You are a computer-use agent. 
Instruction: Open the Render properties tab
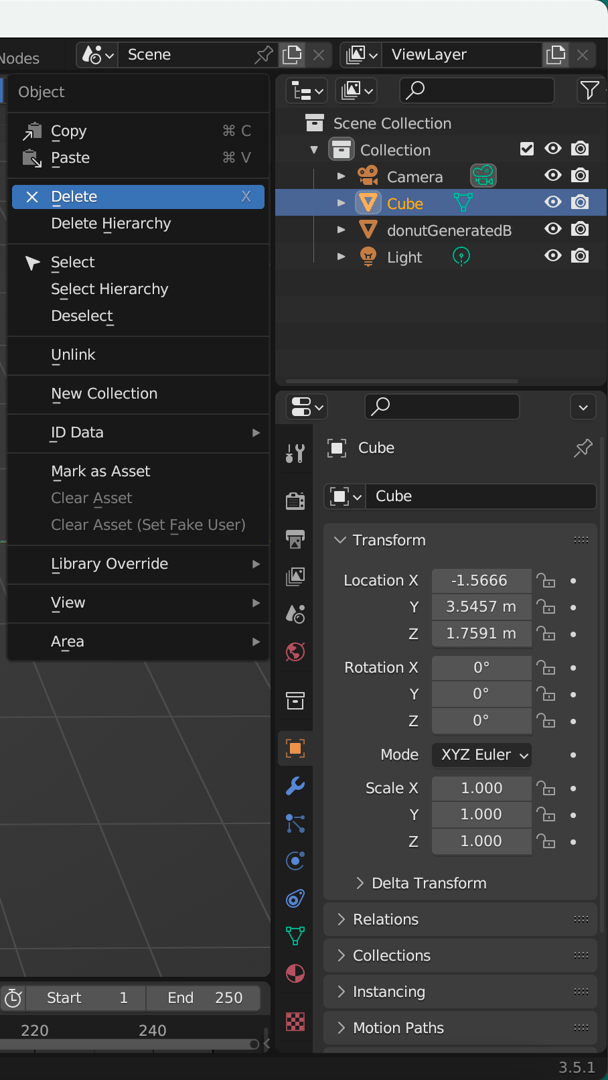pyautogui.click(x=295, y=501)
